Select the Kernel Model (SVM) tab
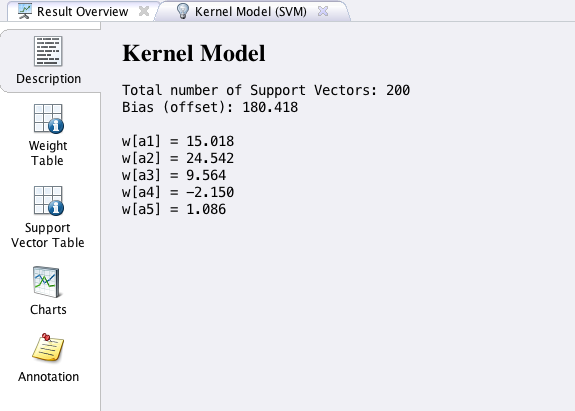Viewport: 575px width, 411px height. [x=252, y=11]
